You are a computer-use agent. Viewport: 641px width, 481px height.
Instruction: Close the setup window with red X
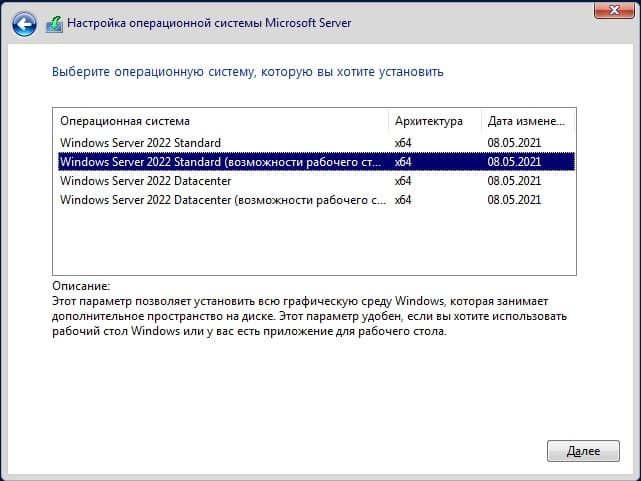click(x=614, y=10)
